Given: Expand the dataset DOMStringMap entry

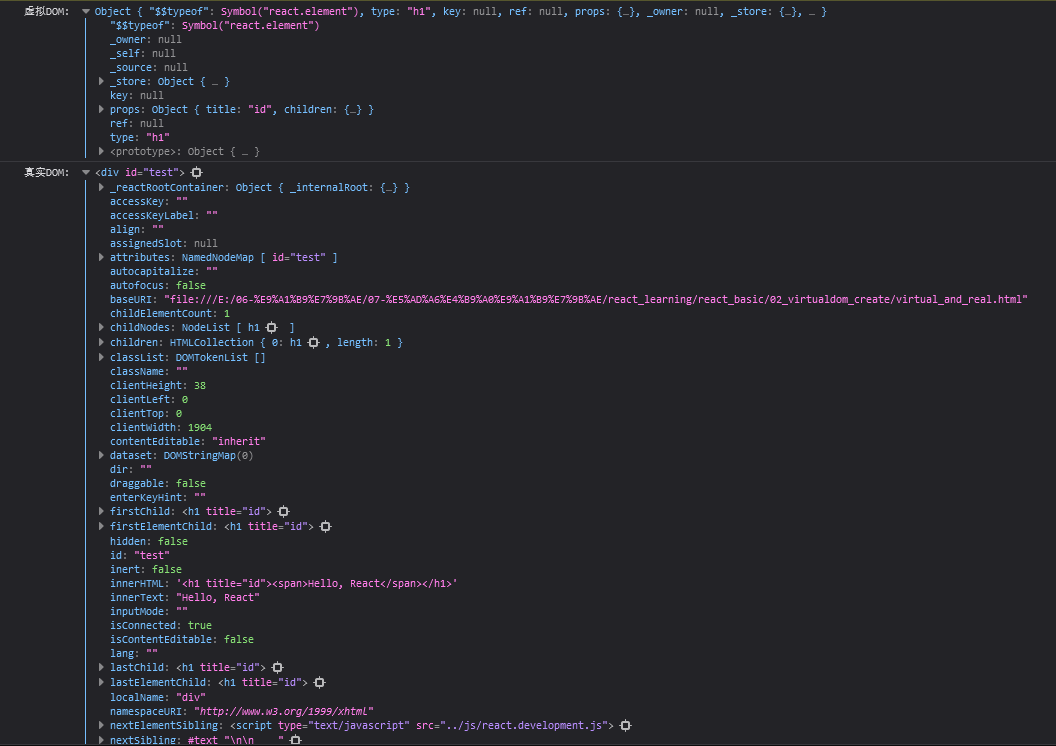Looking at the screenshot, I should [x=102, y=455].
